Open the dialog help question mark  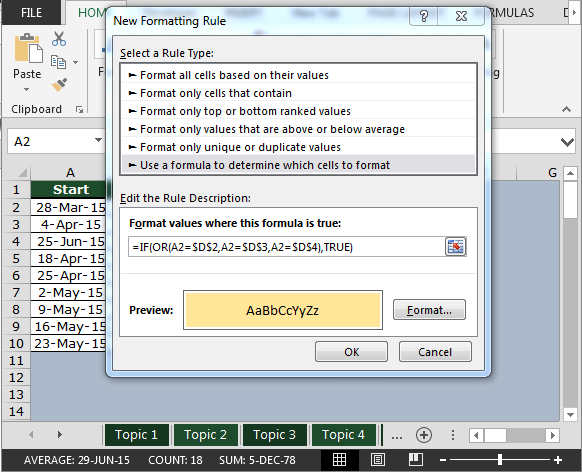[x=424, y=16]
